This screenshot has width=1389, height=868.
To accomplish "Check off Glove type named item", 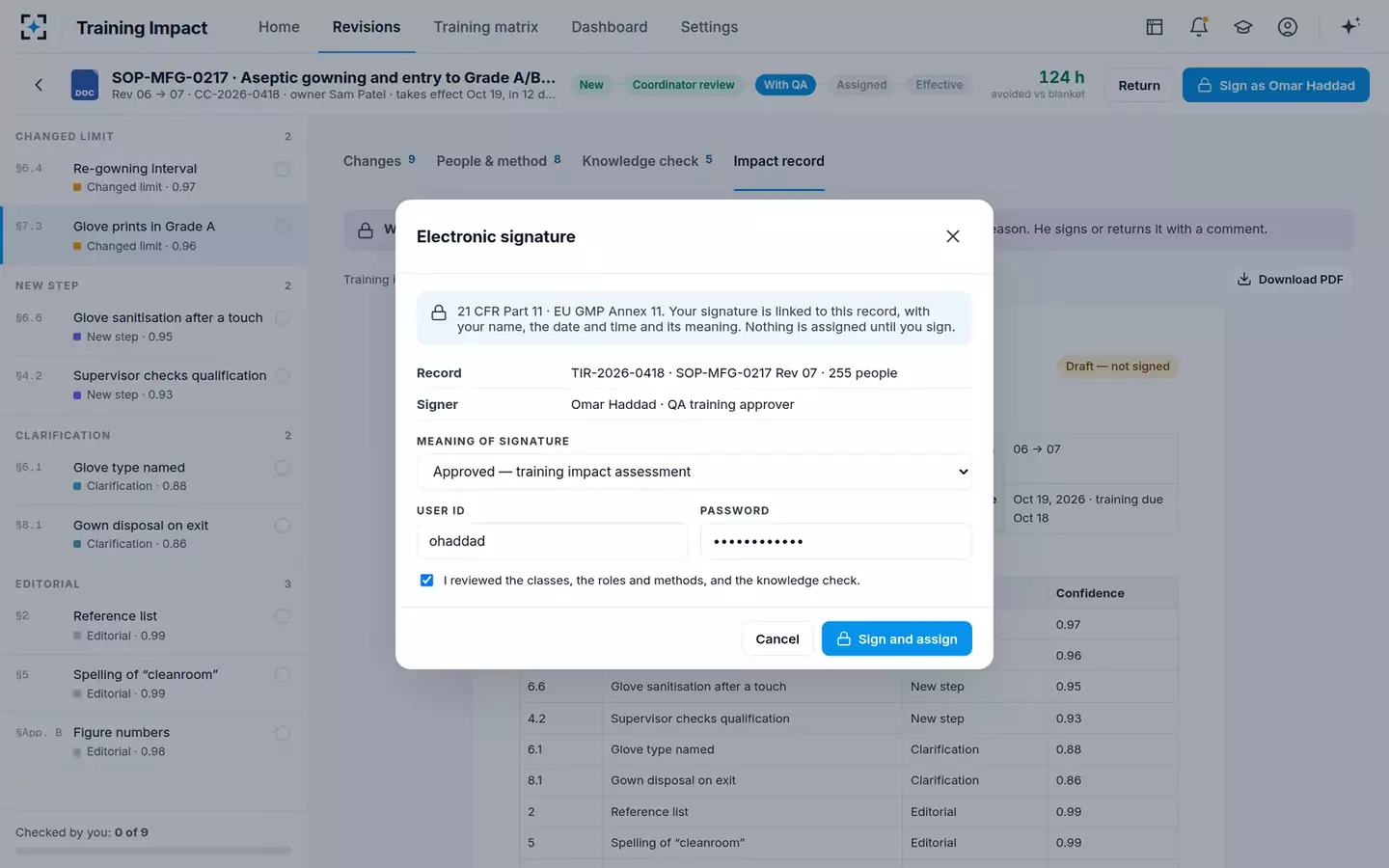I will click(283, 468).
